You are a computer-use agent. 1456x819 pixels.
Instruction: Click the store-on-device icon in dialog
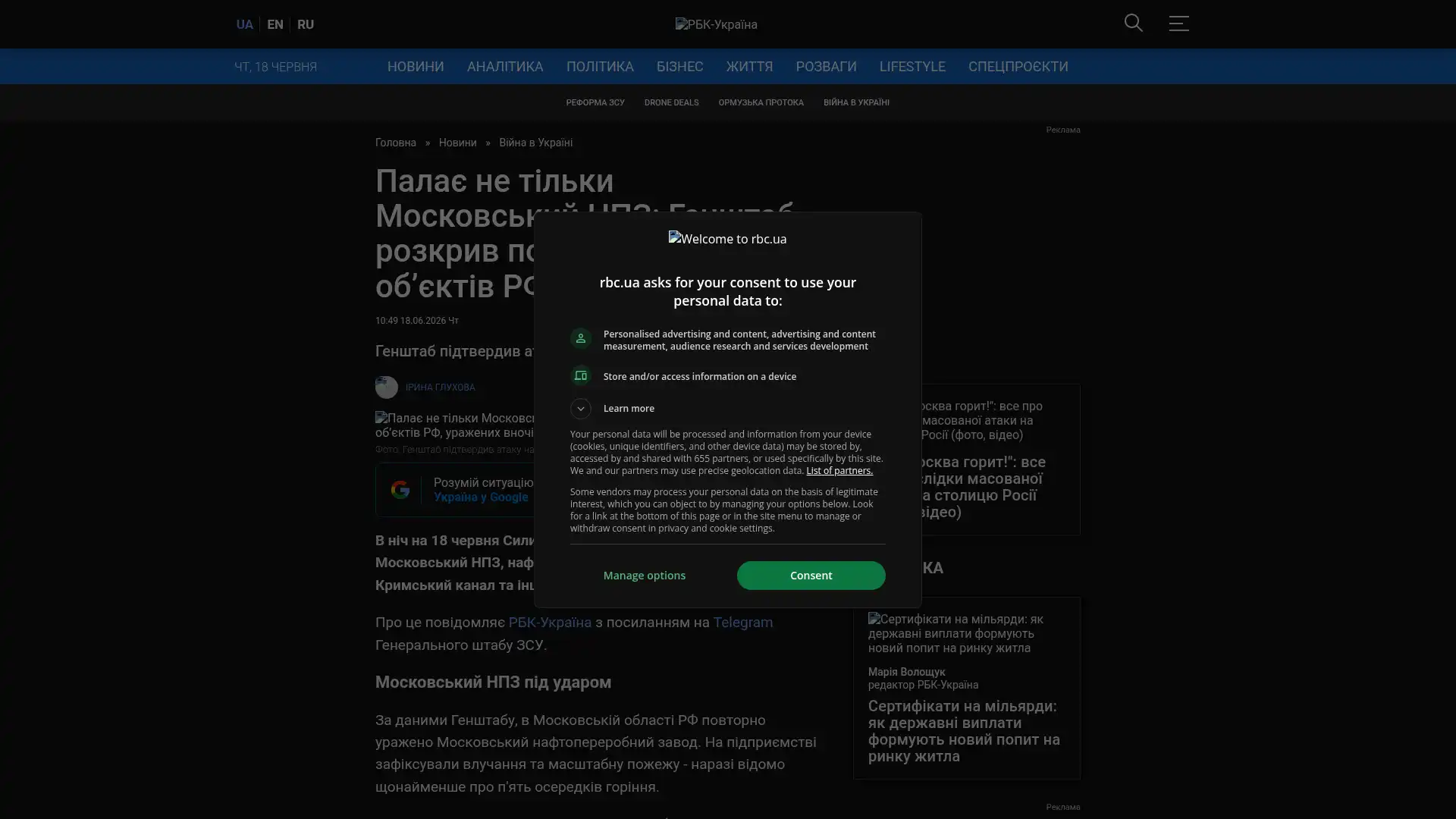581,376
